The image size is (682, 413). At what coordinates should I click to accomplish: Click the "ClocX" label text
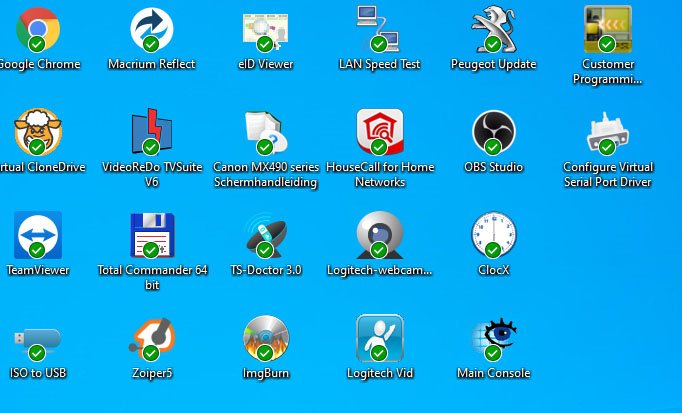pos(493,270)
